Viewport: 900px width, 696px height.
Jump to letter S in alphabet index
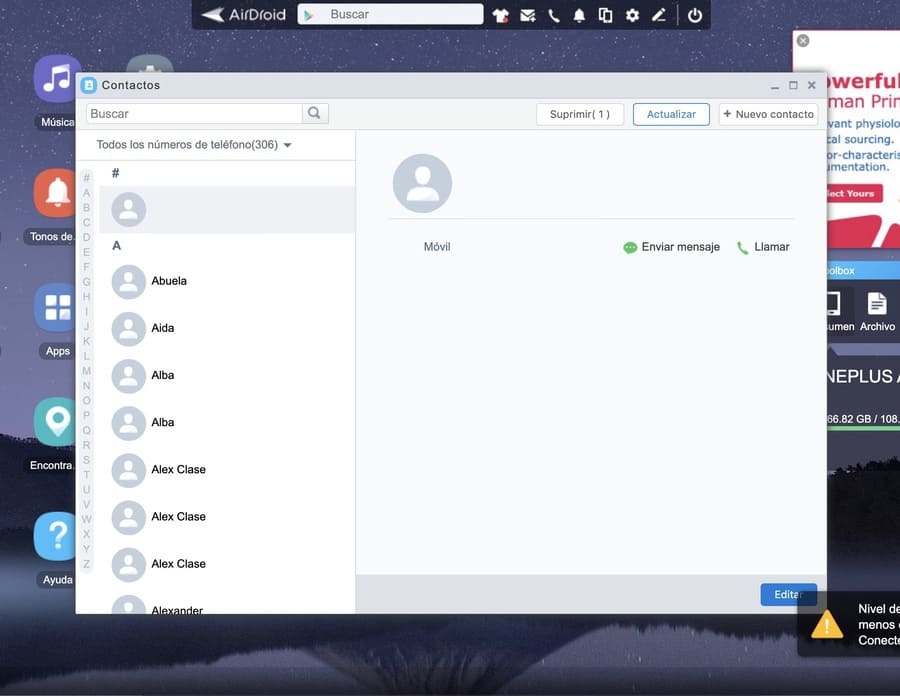87,460
